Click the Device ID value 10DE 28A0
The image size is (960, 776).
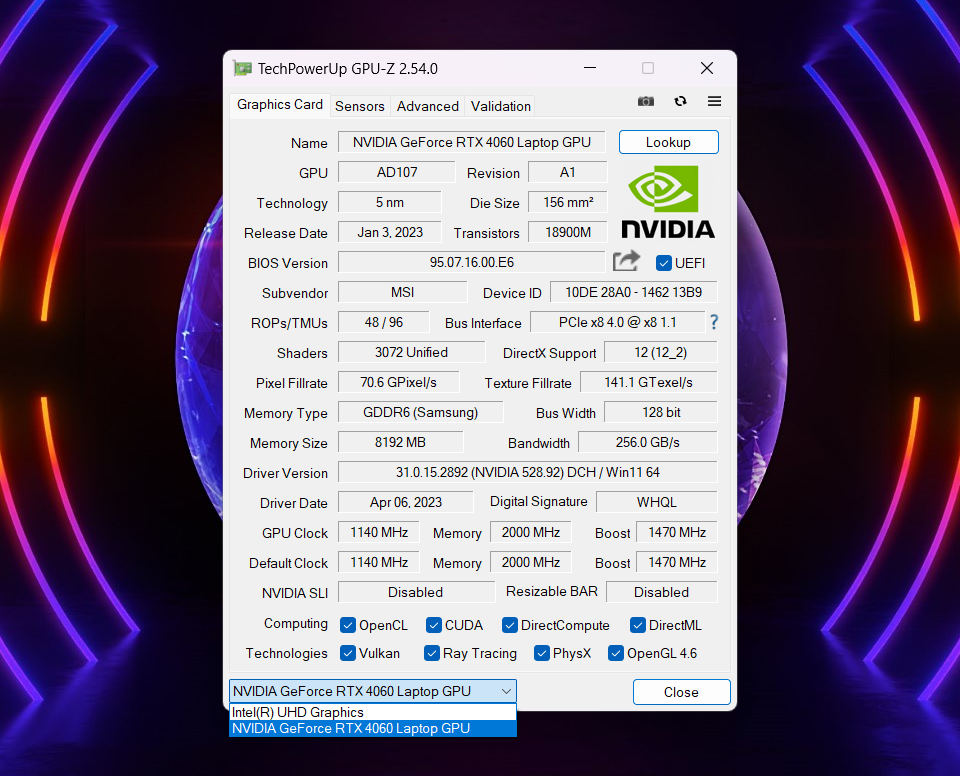click(x=634, y=292)
